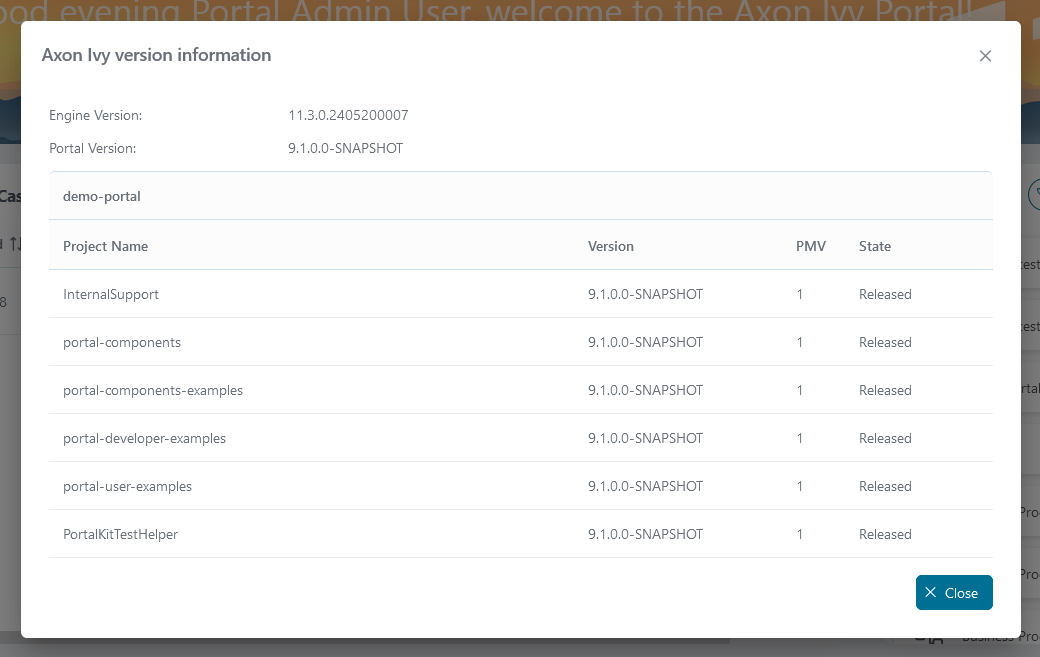Click the version of PortalKitTestHelper row
Screen dimensions: 1040x657
click(x=645, y=534)
